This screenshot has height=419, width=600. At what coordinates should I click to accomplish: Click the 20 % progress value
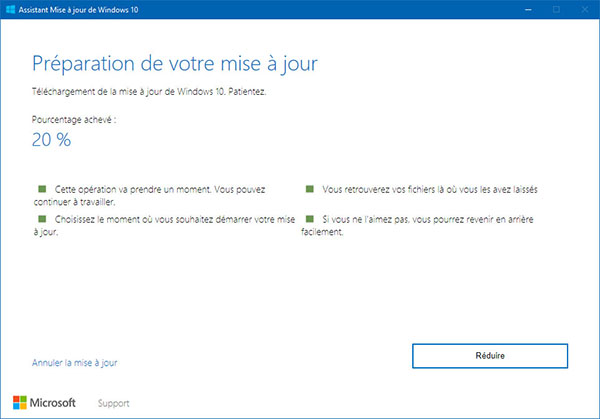(x=52, y=140)
